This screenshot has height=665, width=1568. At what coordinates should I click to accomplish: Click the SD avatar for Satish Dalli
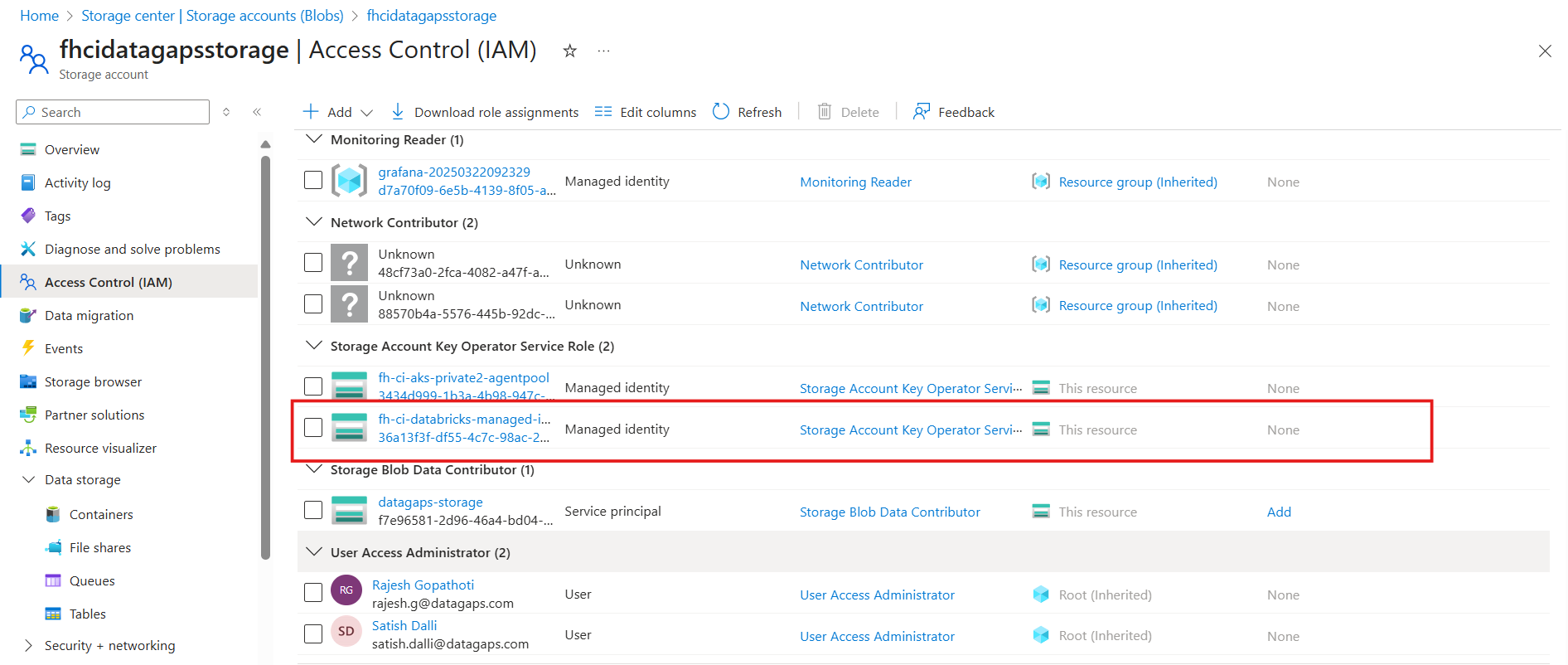[346, 631]
